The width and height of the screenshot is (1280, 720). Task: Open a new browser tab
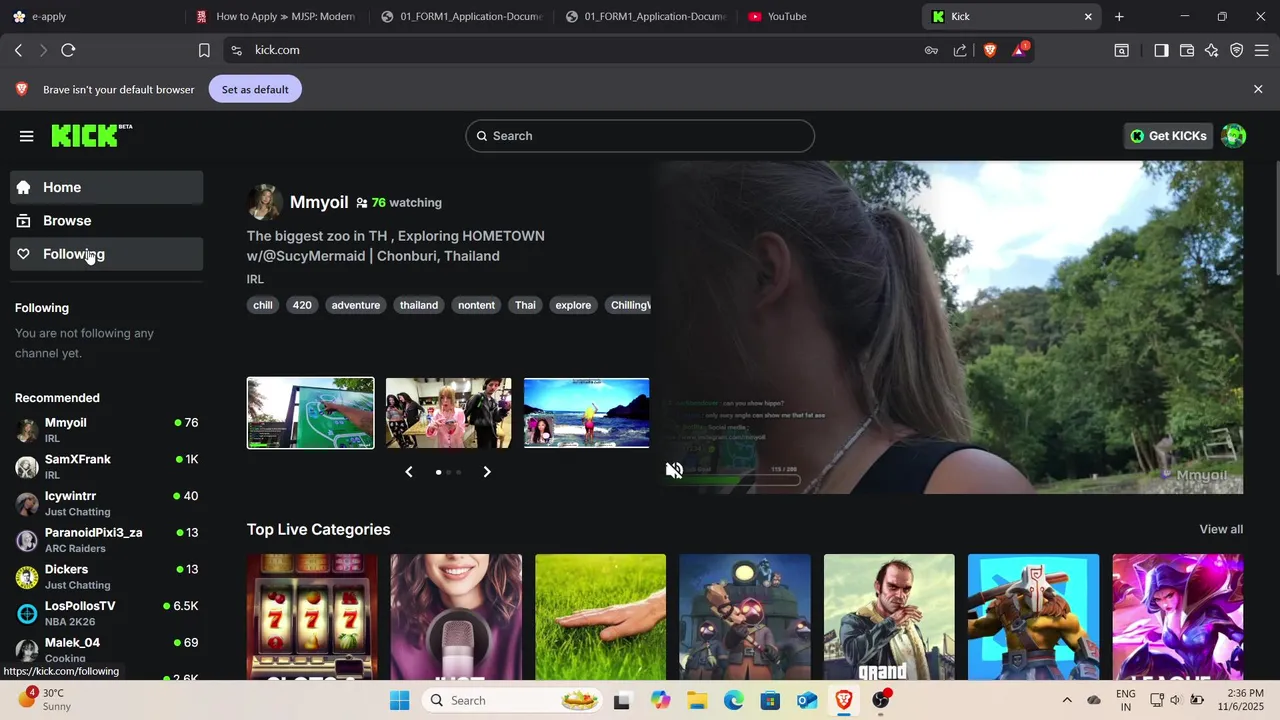(x=1119, y=16)
